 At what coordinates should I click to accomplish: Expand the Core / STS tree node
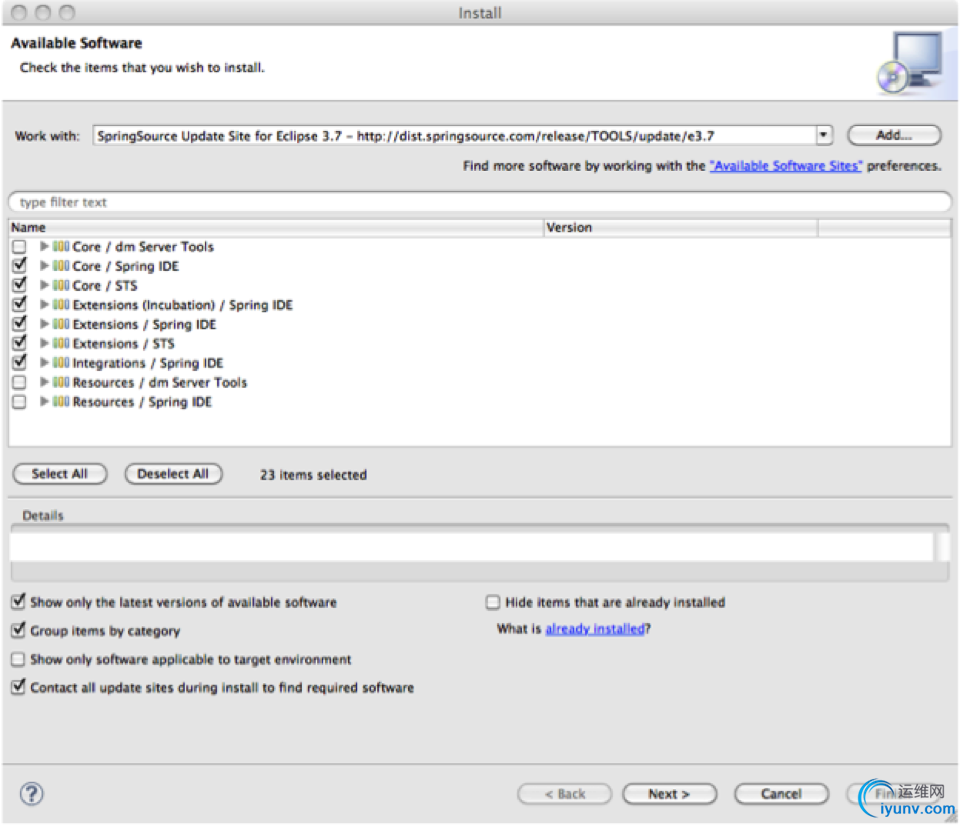[44, 286]
